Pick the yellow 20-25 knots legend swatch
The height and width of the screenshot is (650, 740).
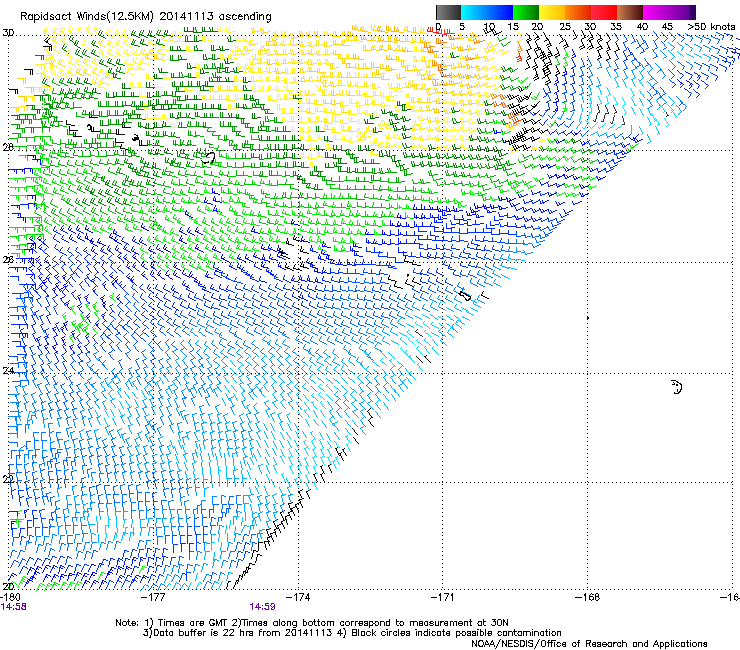(552, 12)
